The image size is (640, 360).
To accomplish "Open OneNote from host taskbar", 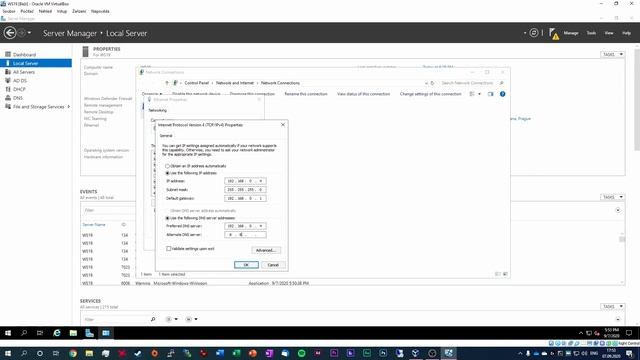I will (269, 353).
